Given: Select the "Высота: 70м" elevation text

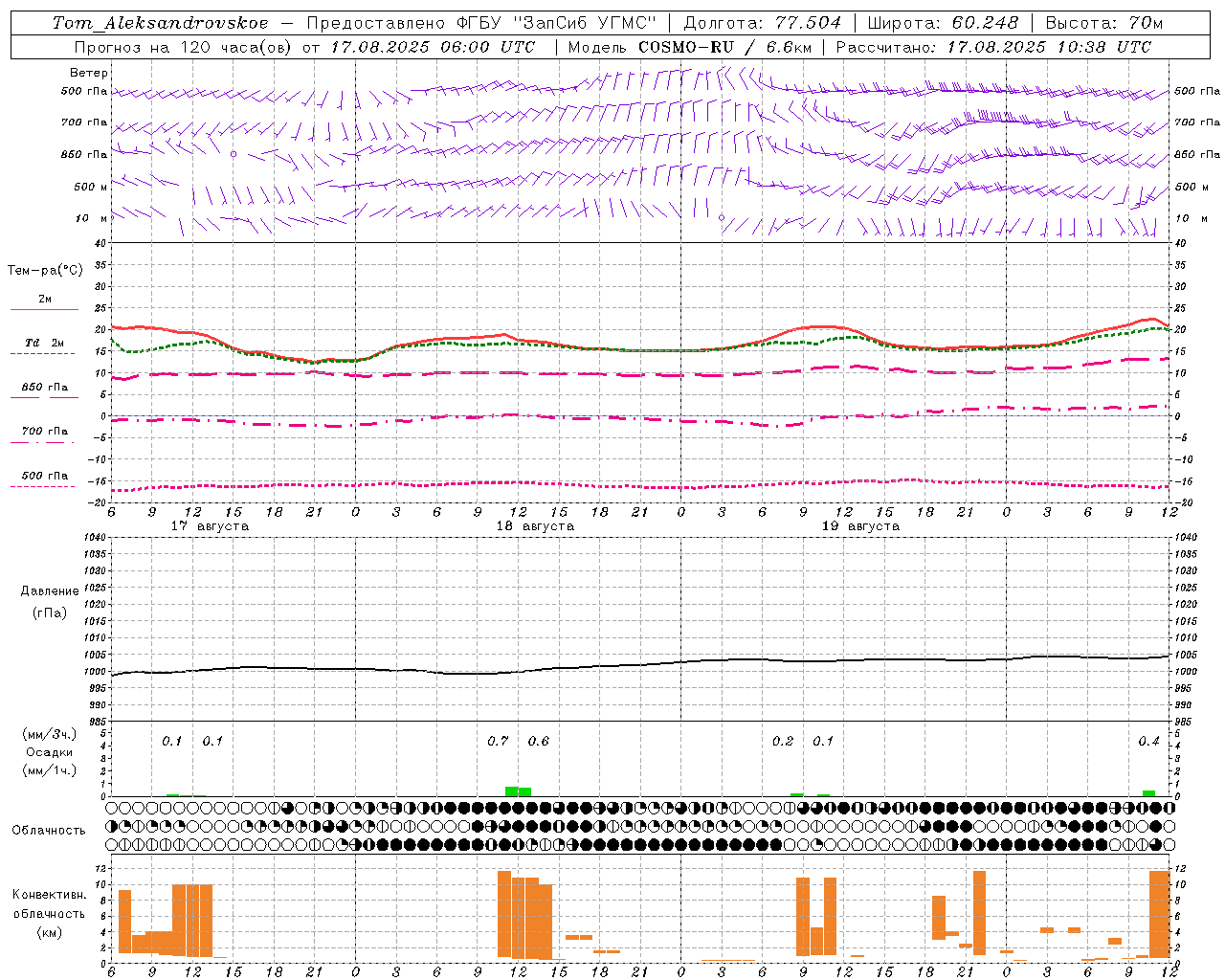Looking at the screenshot, I should pos(1104,23).
